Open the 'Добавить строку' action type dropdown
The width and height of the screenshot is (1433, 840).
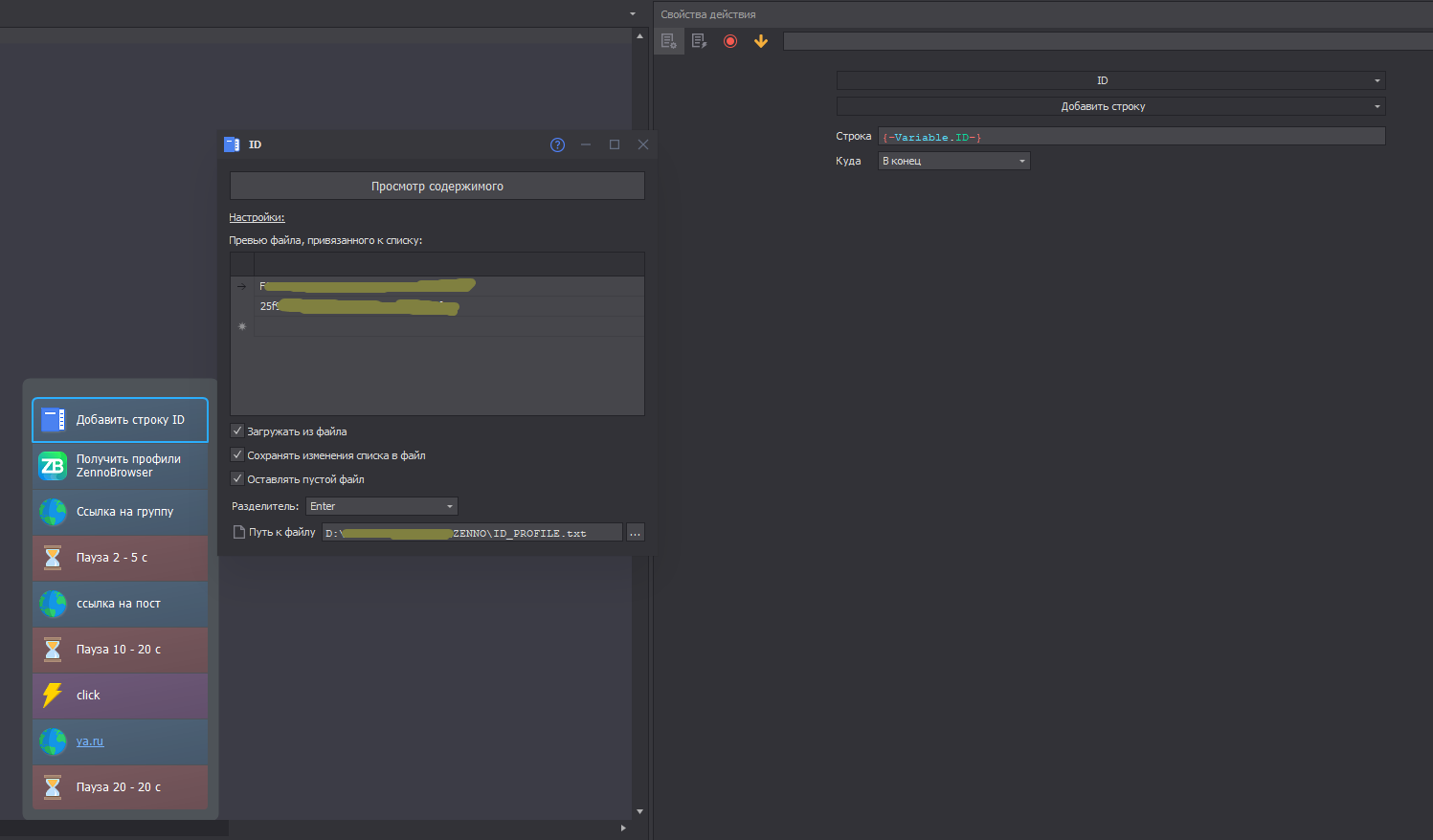(1110, 106)
